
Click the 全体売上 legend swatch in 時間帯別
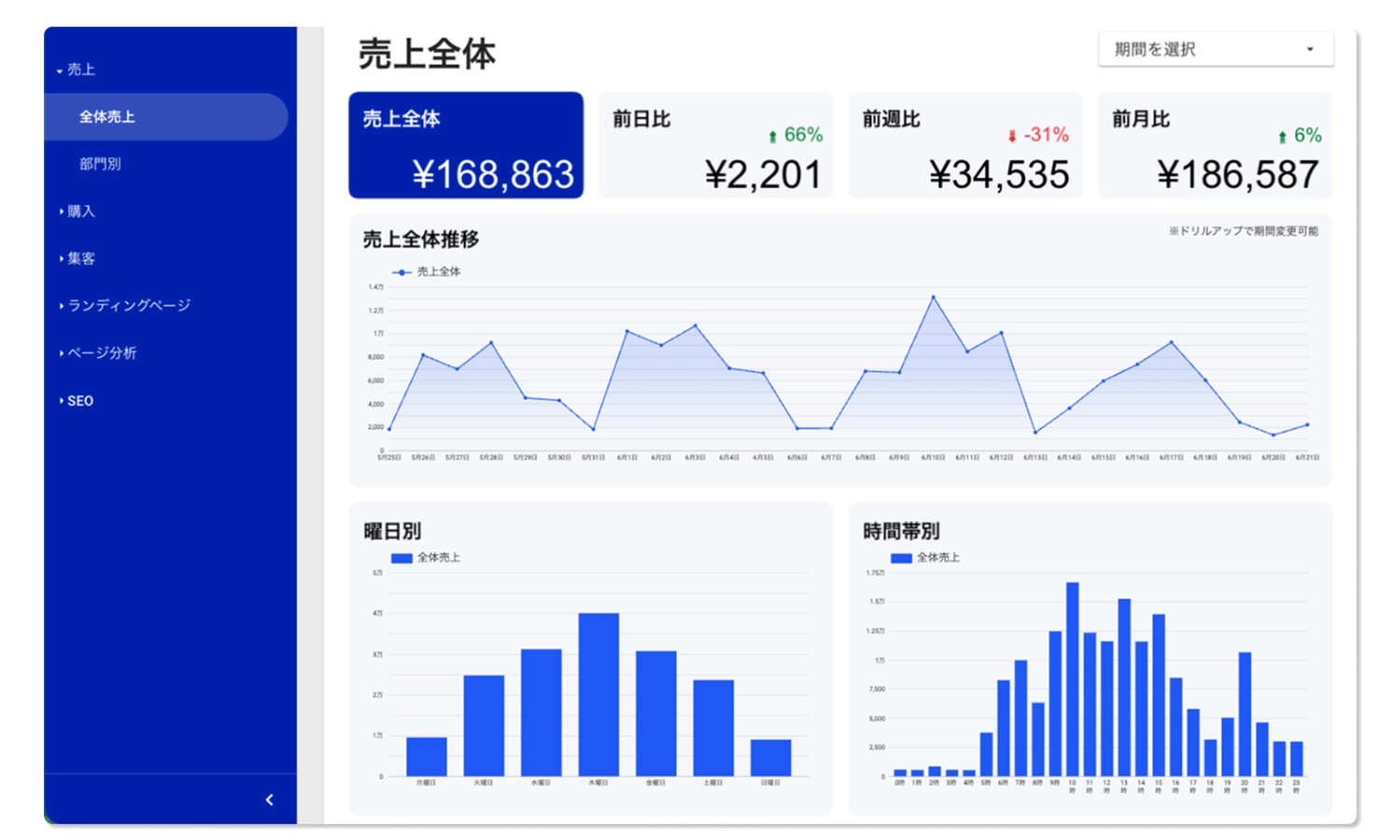(902, 558)
